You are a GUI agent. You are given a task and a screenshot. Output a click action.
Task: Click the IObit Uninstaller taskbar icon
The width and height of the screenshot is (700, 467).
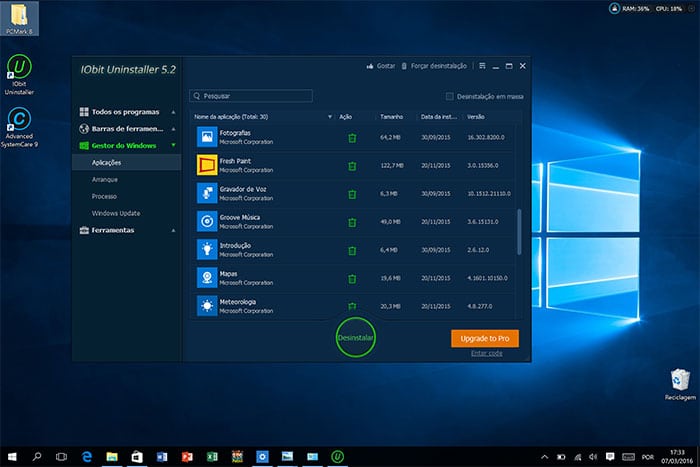coord(338,456)
